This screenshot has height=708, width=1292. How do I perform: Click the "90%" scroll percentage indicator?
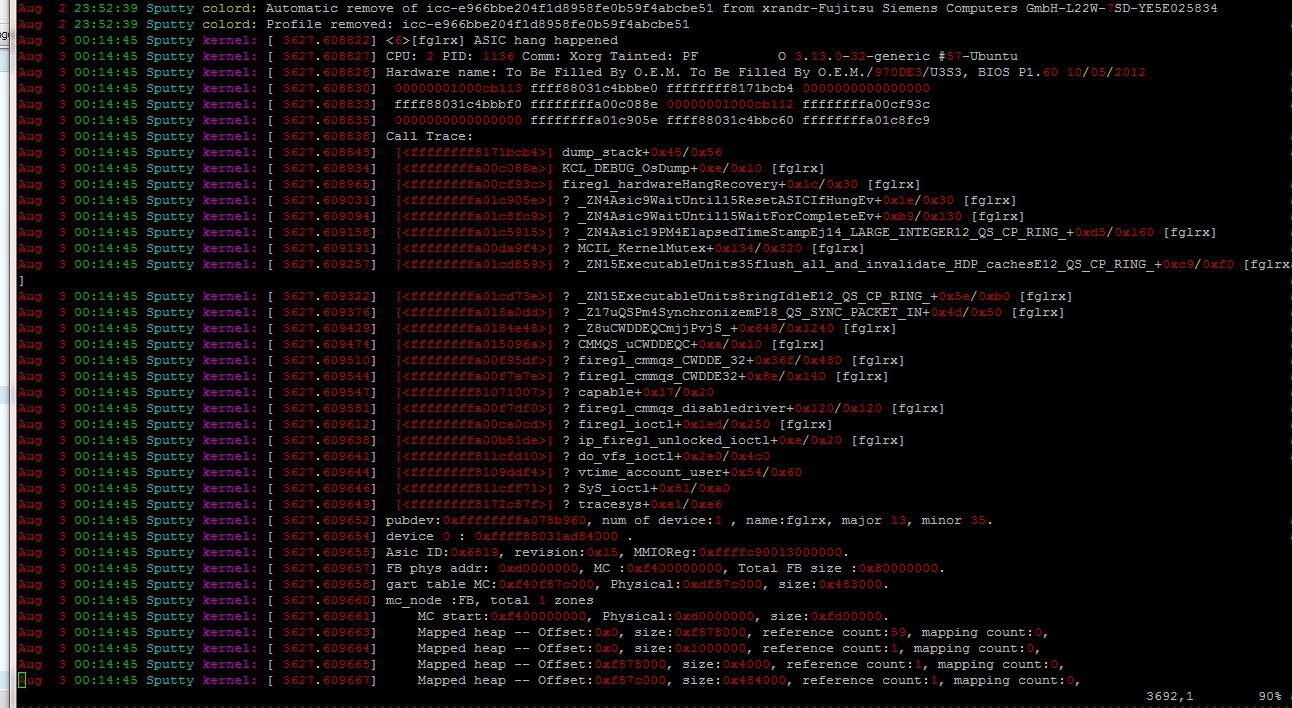click(1270, 696)
